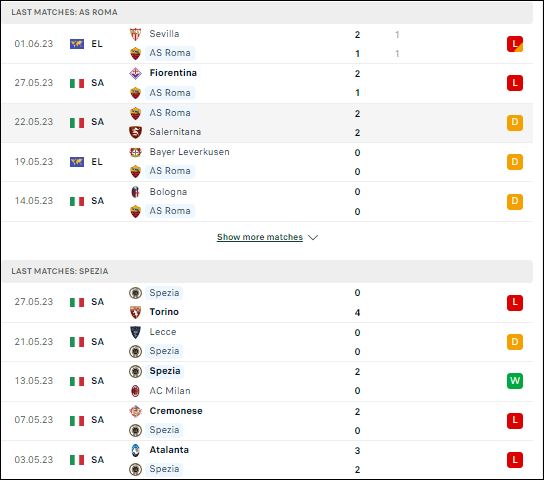
Task: Click the Atalanta club crest icon
Action: click(x=135, y=450)
